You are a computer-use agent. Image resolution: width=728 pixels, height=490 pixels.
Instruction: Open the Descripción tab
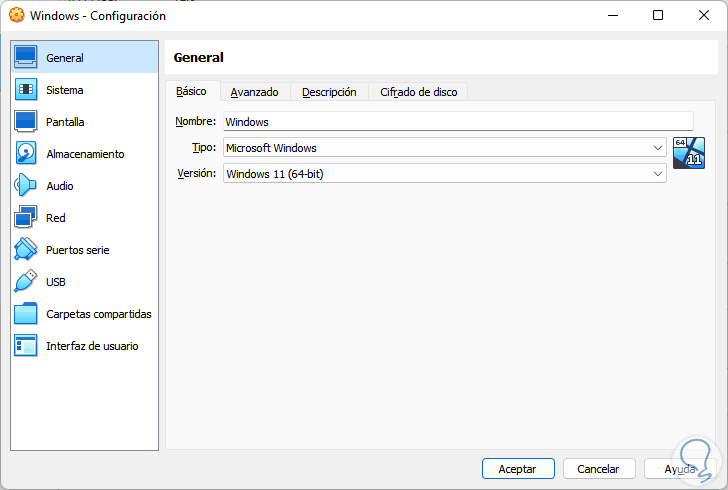(x=329, y=92)
